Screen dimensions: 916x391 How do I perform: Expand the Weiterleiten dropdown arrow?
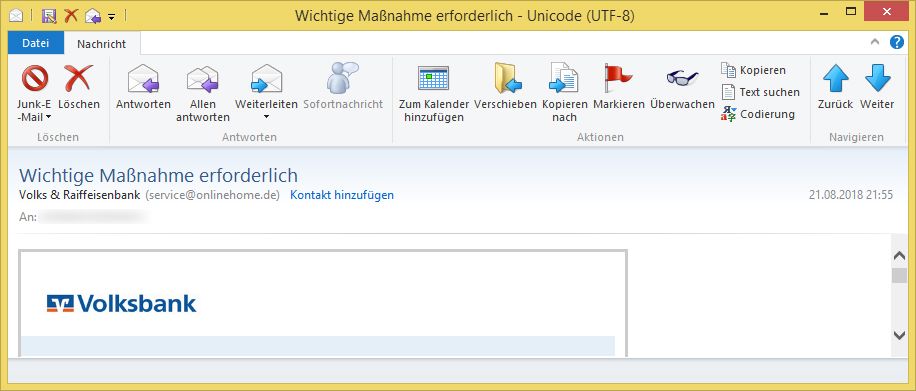click(x=266, y=117)
